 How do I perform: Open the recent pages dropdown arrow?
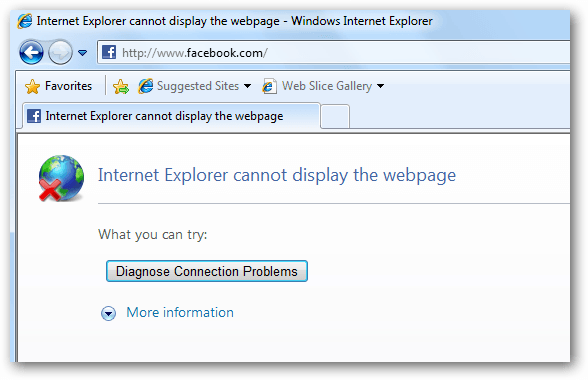coord(82,53)
